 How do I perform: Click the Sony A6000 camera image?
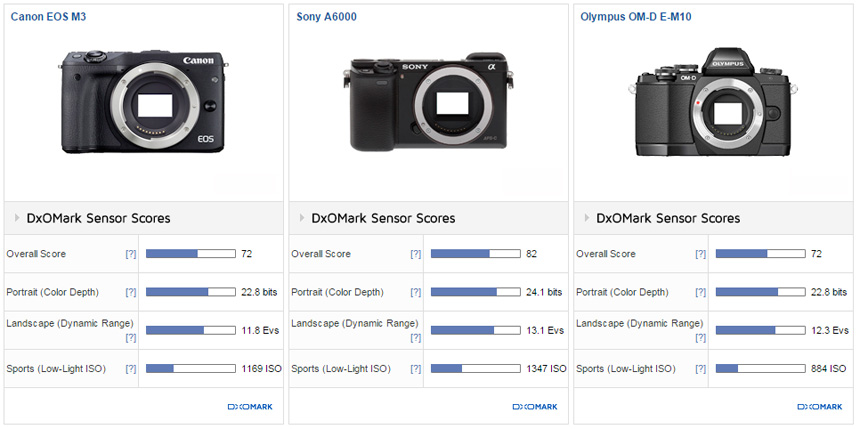click(428, 101)
